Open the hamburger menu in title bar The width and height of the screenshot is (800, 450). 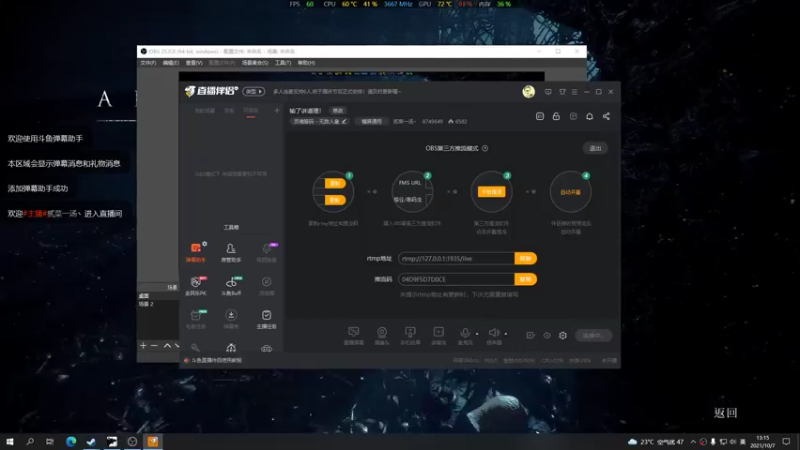(574, 92)
